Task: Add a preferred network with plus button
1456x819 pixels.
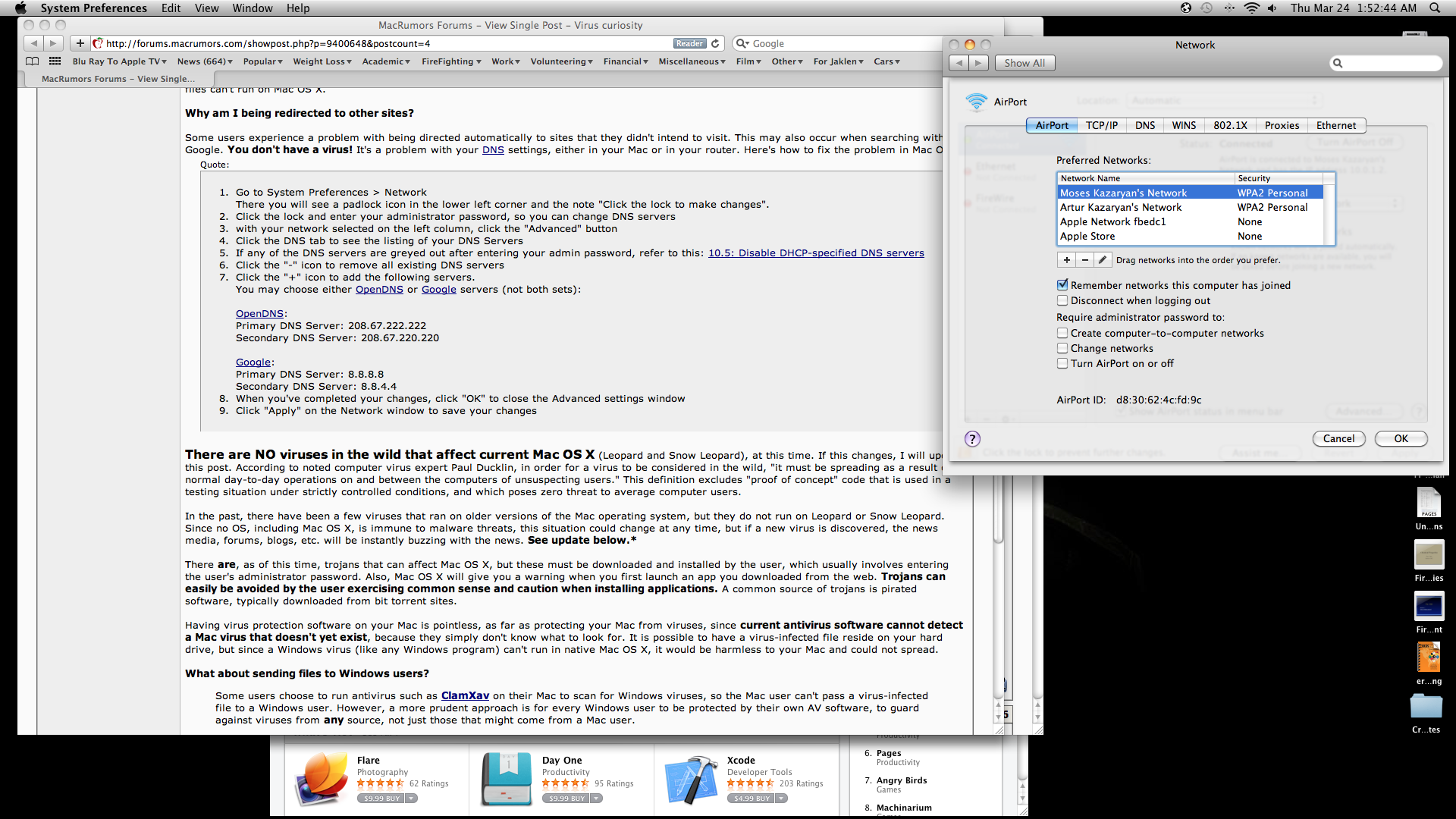Action: [x=1066, y=260]
